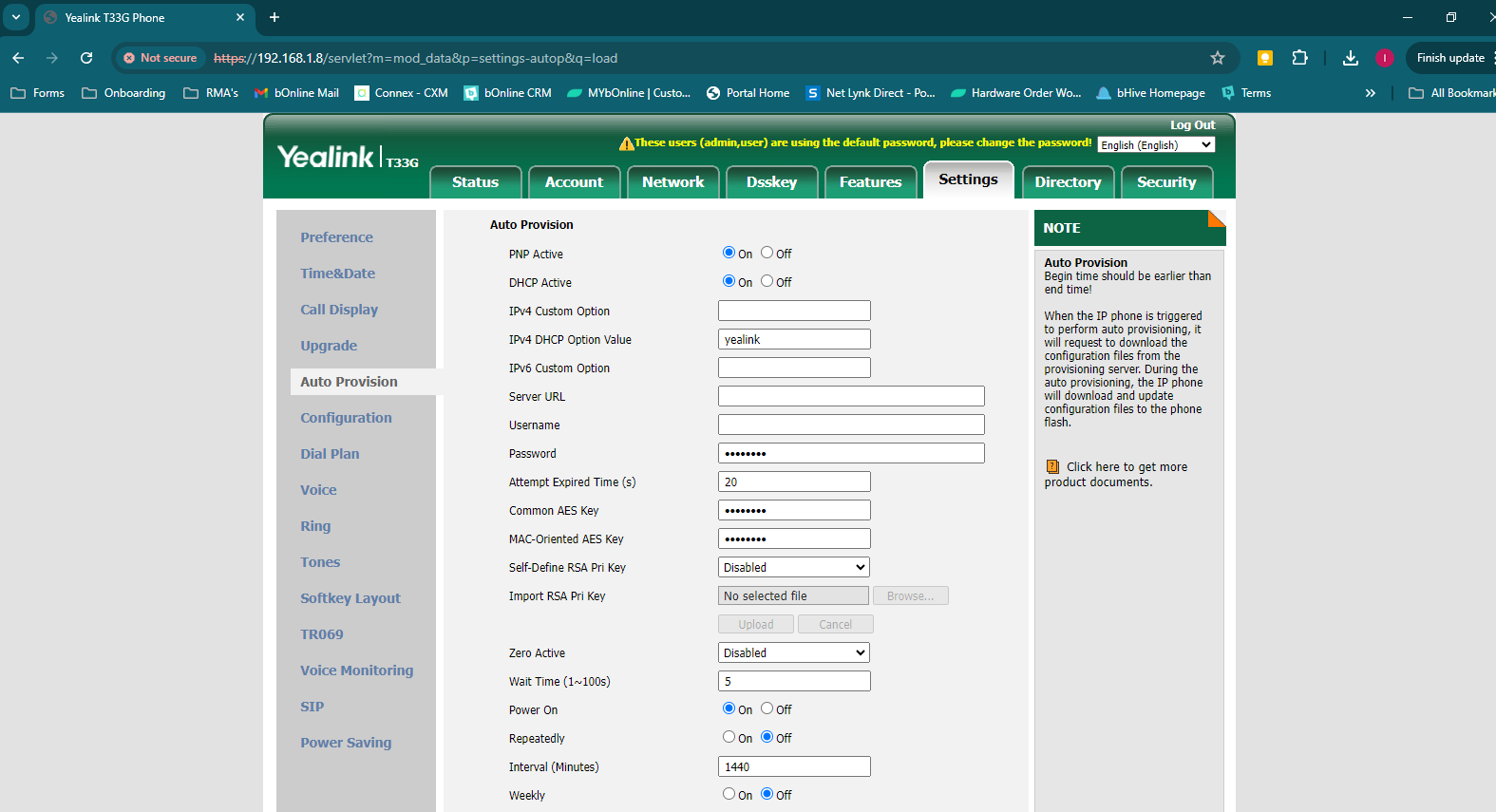
Task: Open the Hardware Order bookmark
Action: [1016, 93]
